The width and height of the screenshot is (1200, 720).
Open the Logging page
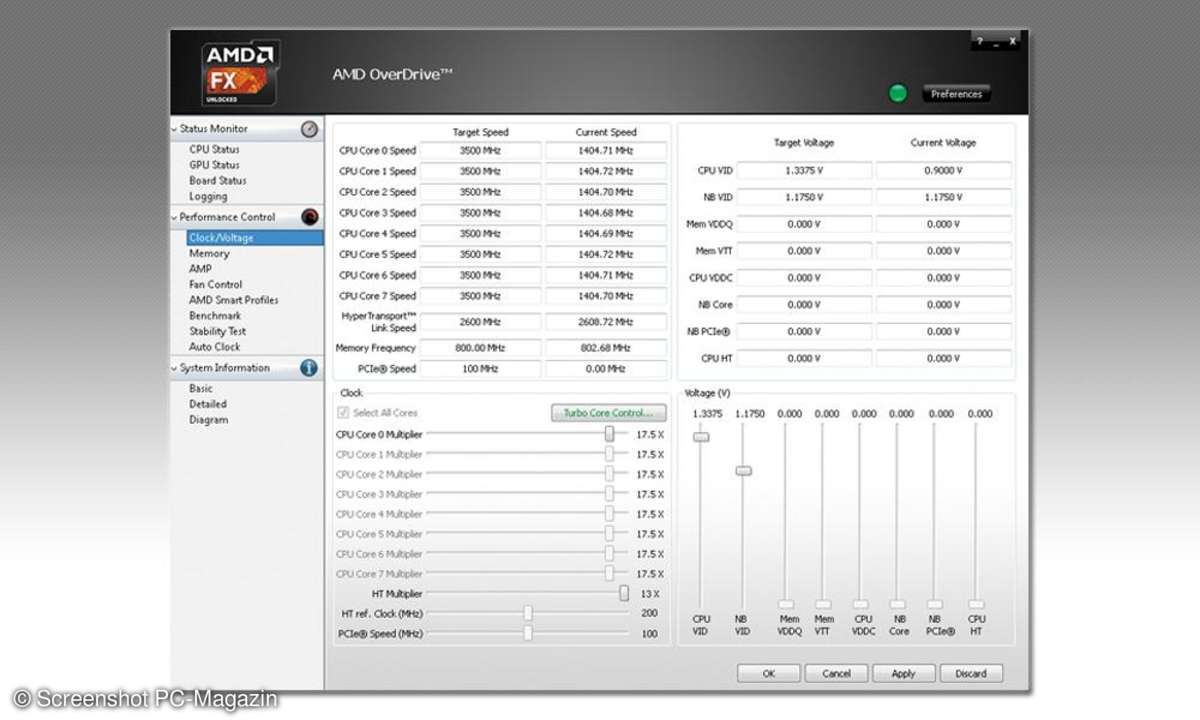point(208,197)
